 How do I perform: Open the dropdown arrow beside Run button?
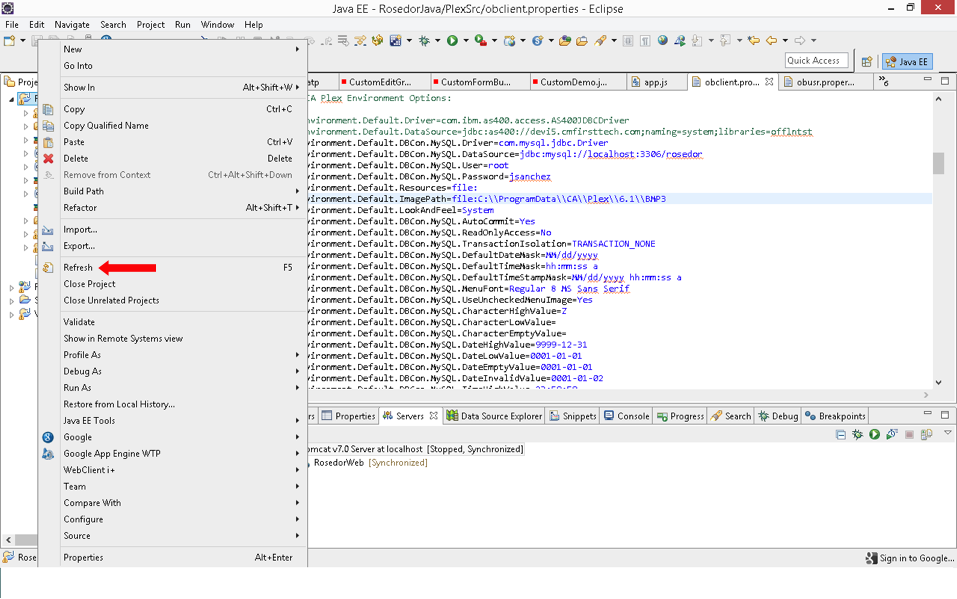point(464,41)
